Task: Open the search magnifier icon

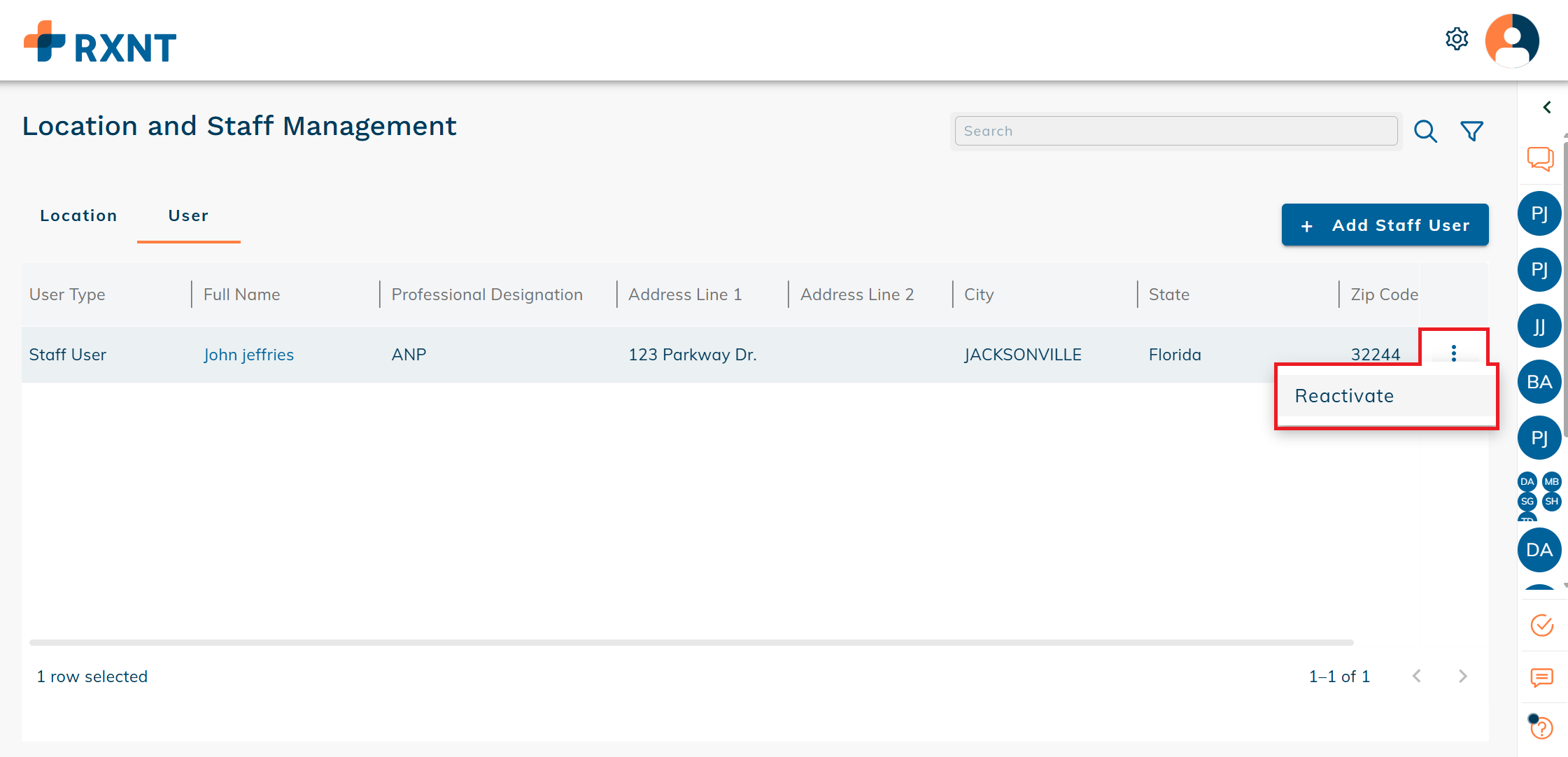Action: (1425, 131)
